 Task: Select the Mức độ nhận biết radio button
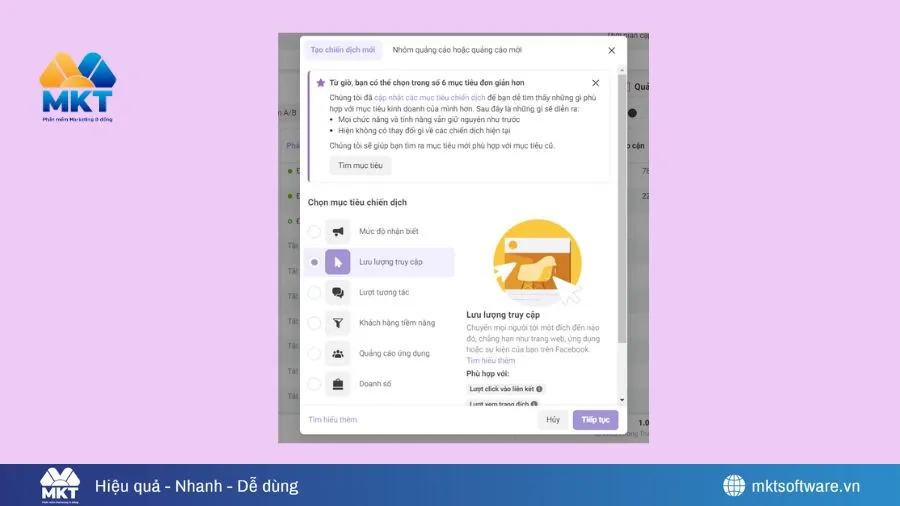[x=314, y=231]
